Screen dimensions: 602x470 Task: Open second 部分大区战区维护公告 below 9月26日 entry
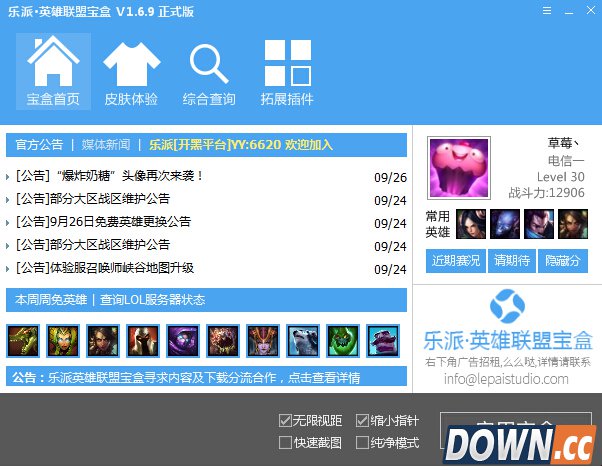[x=93, y=245]
